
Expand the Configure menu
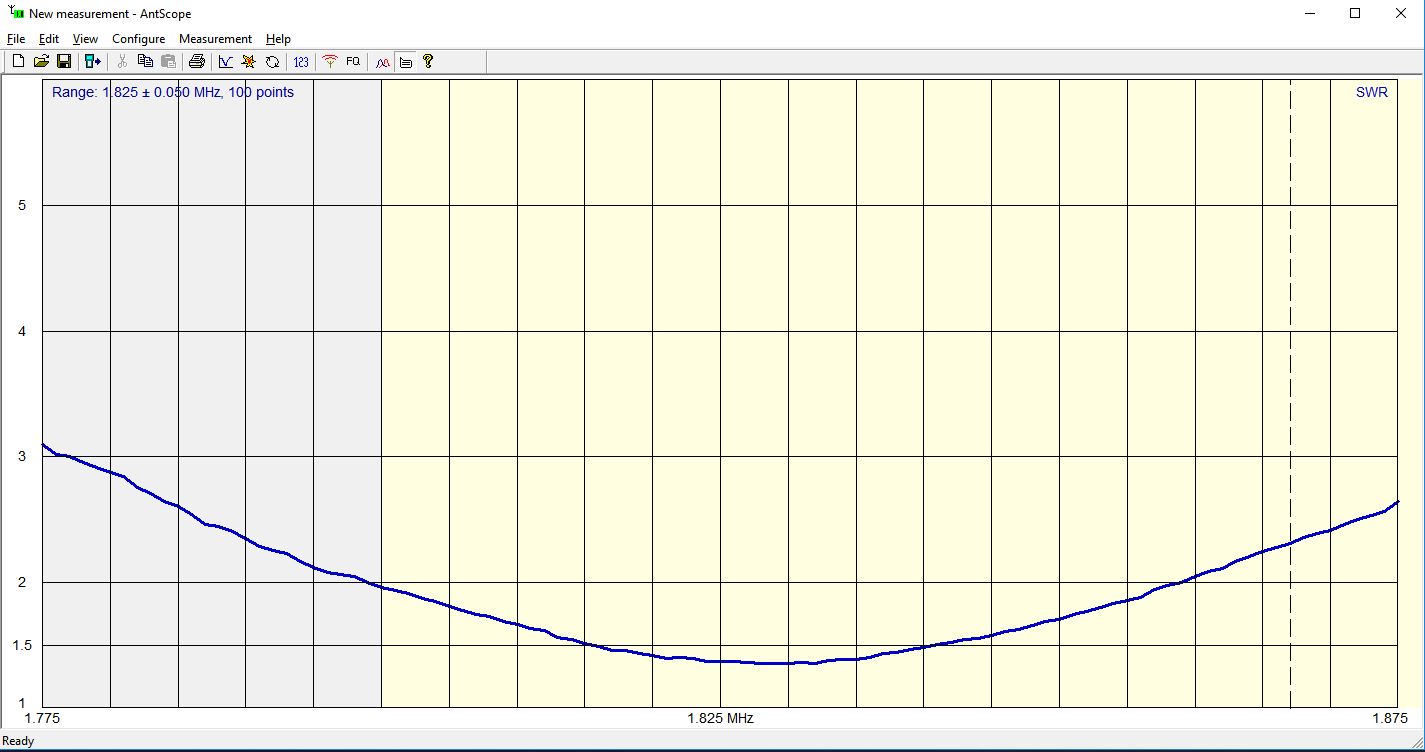point(138,39)
